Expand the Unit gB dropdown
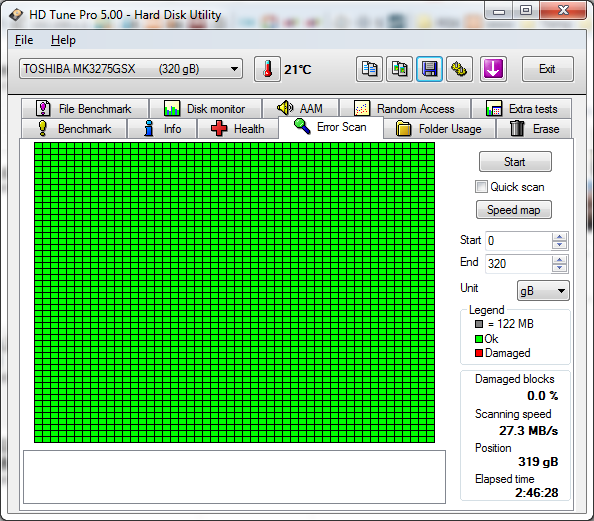The image size is (594, 521). pyautogui.click(x=543, y=291)
